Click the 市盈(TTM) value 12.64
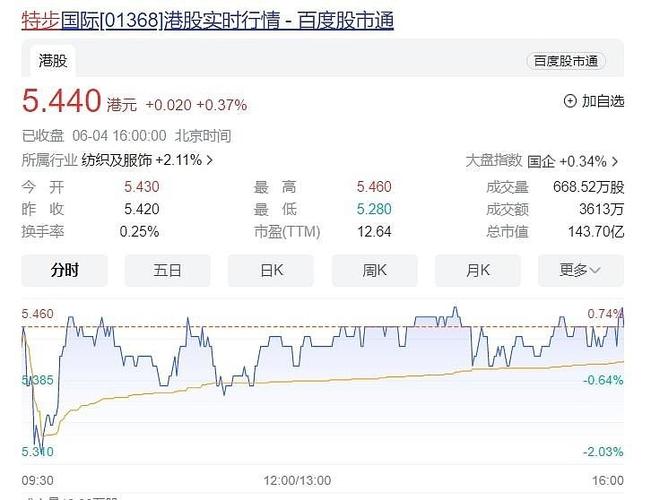The image size is (651, 500). tap(374, 231)
